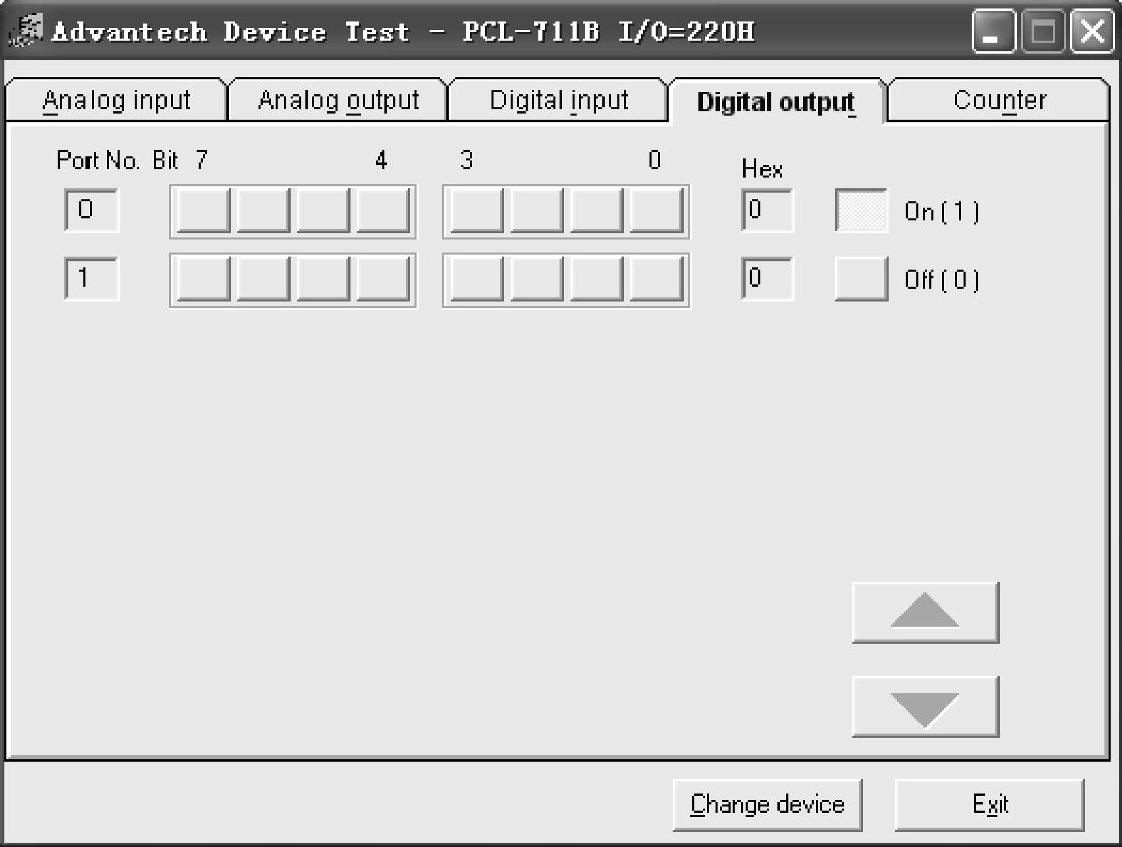
Task: Toggle bit 2 of port 1
Action: tap(537, 279)
